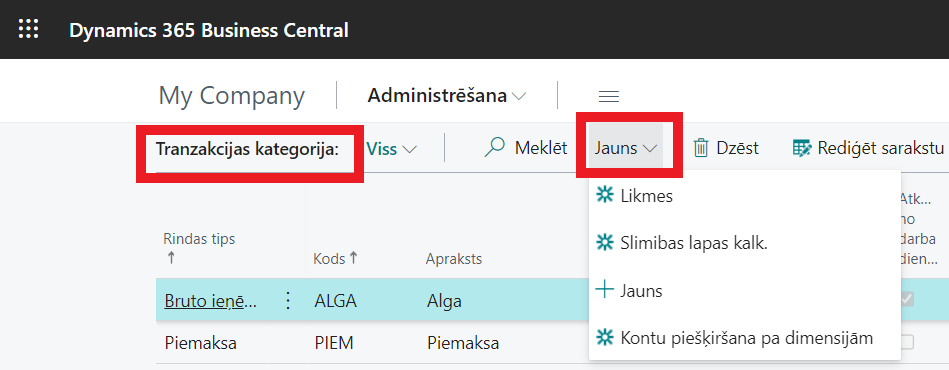Screen dimensions: 949x370
Task: Sort by the Kods column header
Action: 335,259
